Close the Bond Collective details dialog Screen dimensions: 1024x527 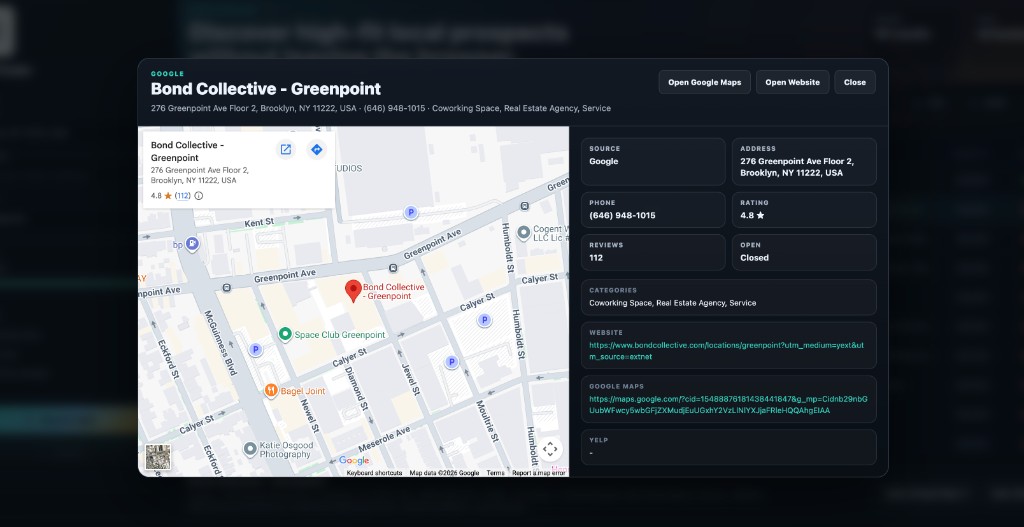855,82
